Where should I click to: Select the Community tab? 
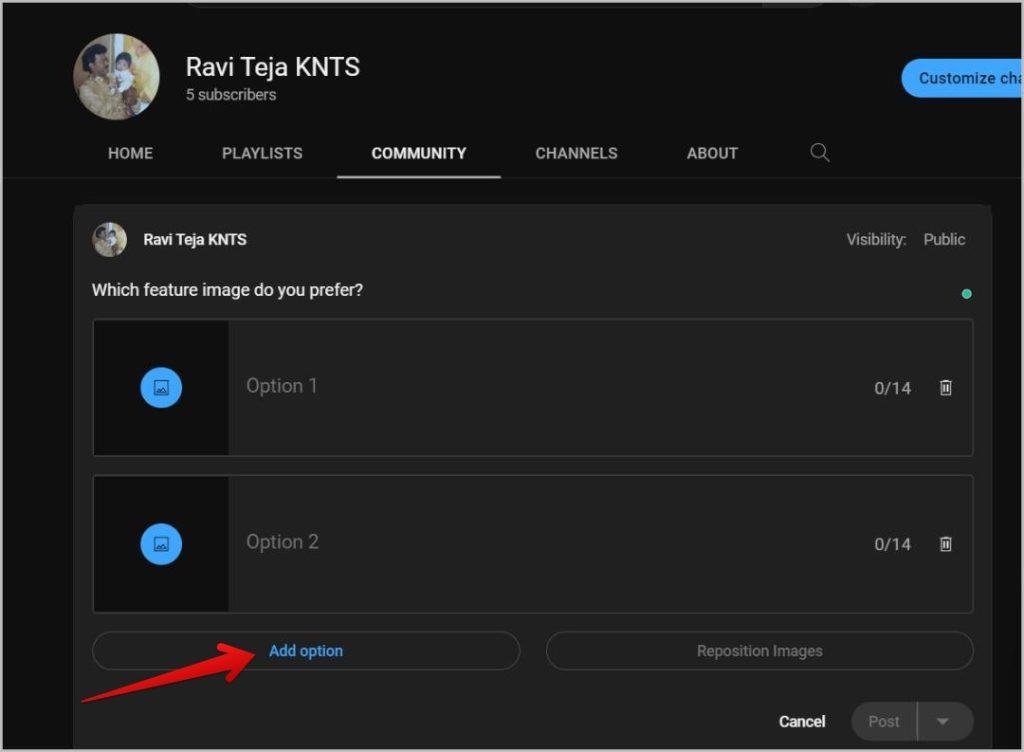coord(419,153)
